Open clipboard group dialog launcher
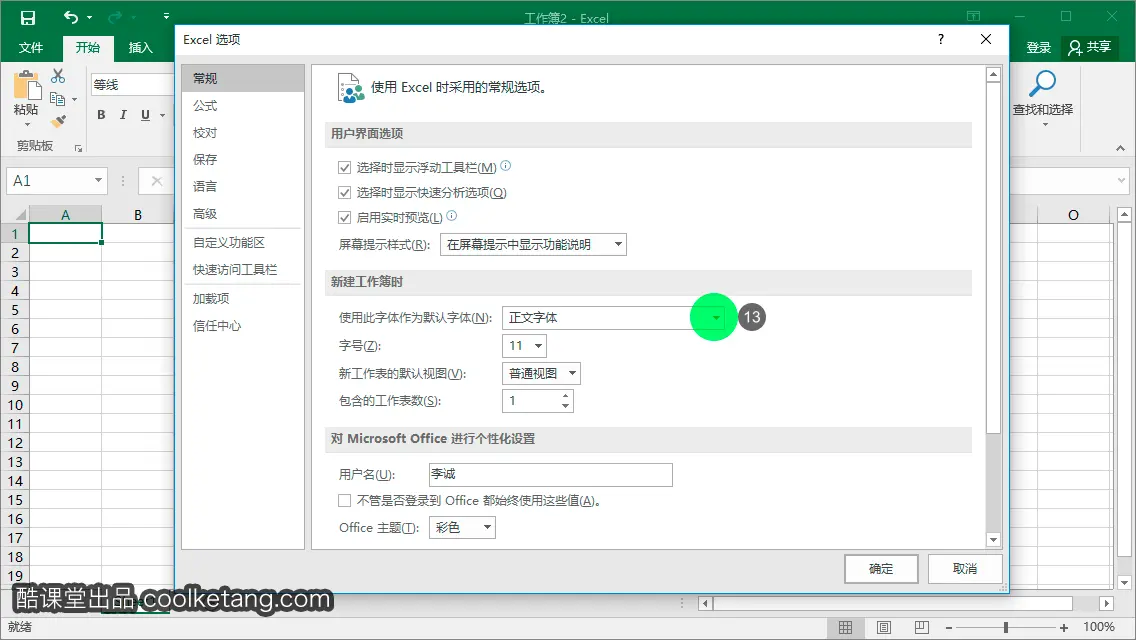Screen dimensions: 1136x640 coord(78,149)
